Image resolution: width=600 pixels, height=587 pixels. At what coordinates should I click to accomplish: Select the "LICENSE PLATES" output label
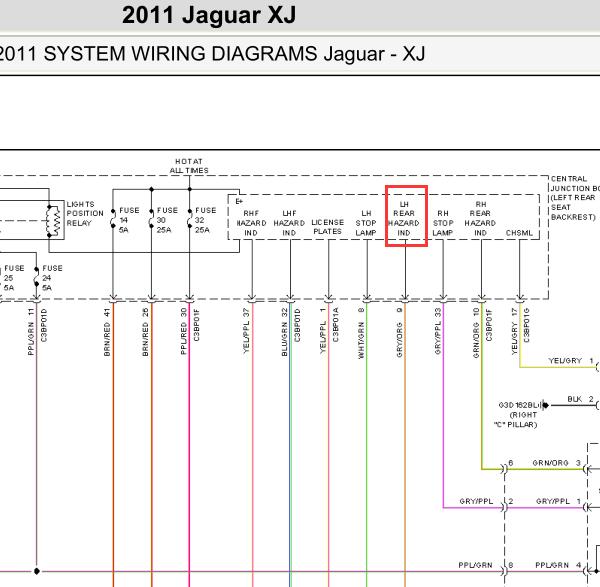coord(328,227)
